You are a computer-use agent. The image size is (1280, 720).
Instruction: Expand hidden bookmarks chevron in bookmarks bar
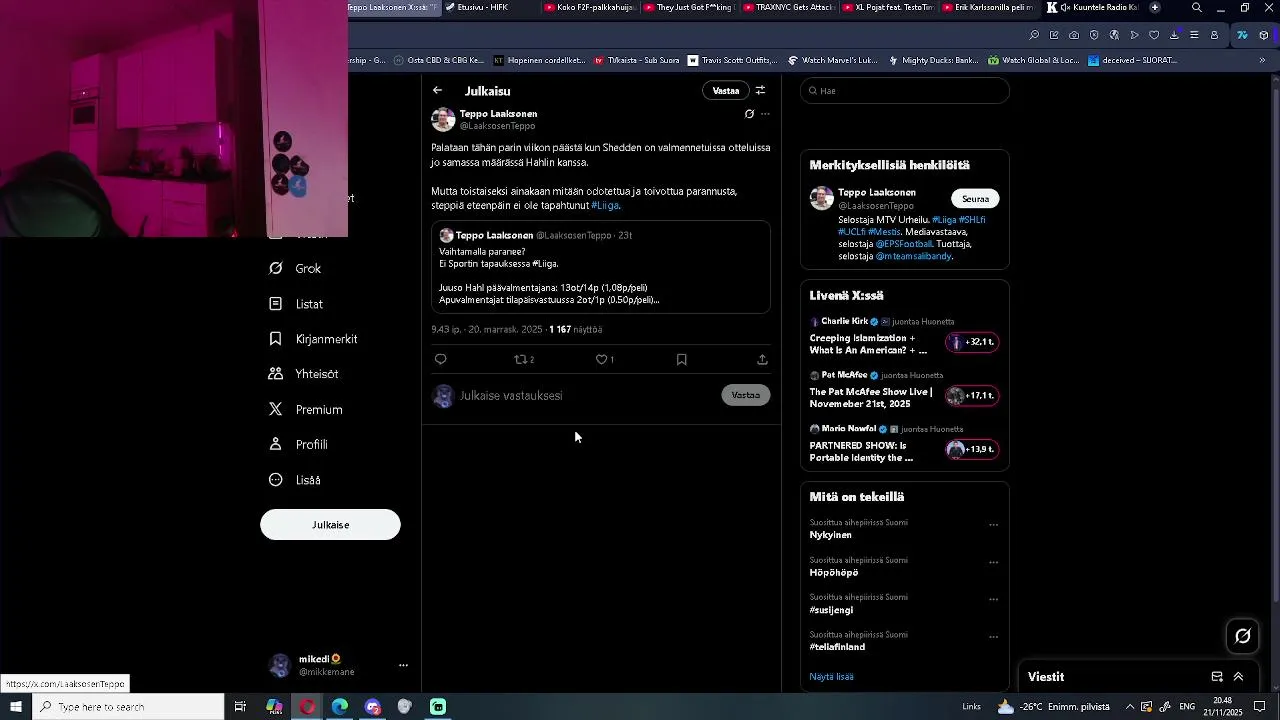tap(1262, 60)
